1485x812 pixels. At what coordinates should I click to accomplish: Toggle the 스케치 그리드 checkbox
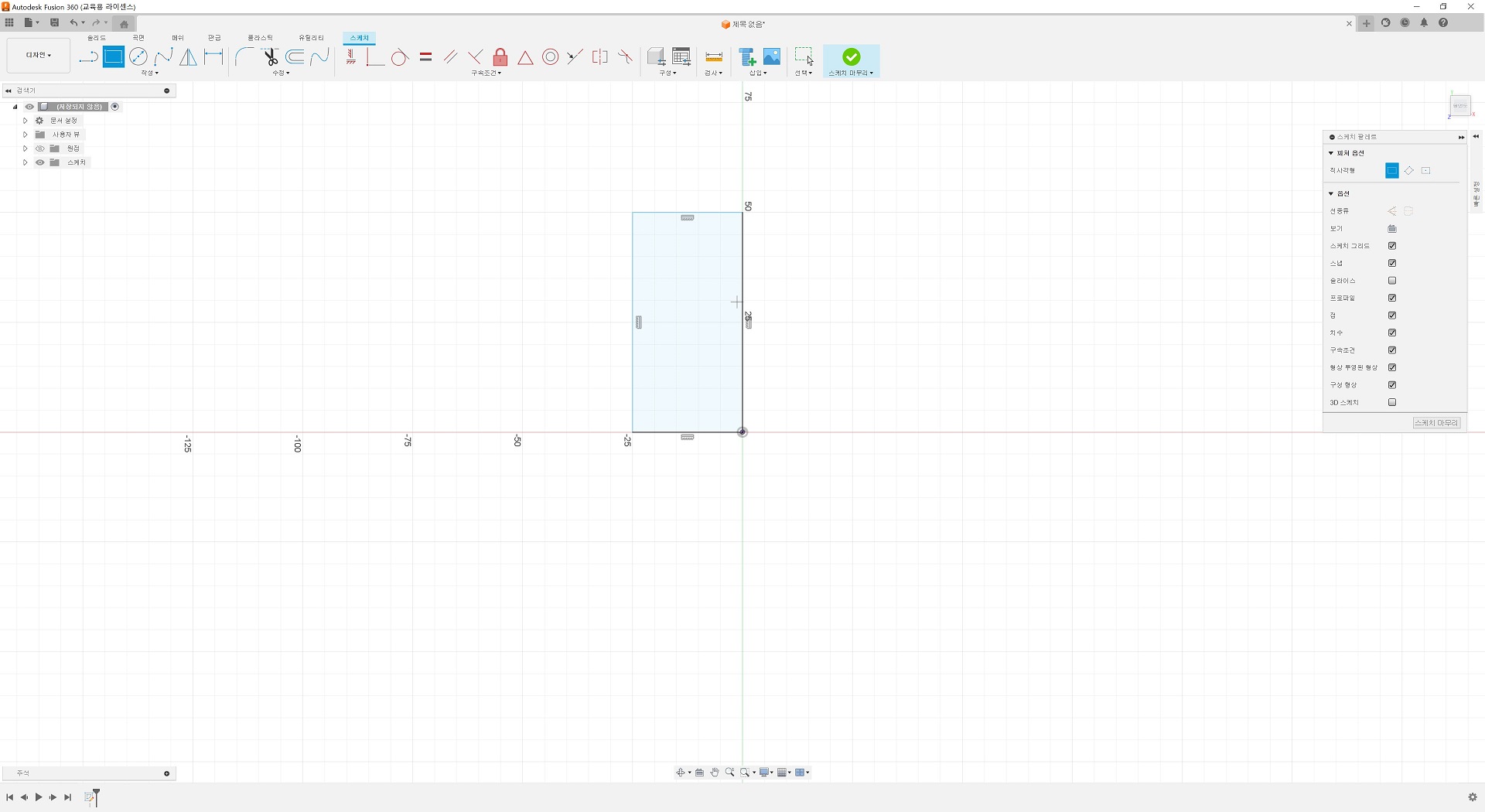coord(1392,246)
